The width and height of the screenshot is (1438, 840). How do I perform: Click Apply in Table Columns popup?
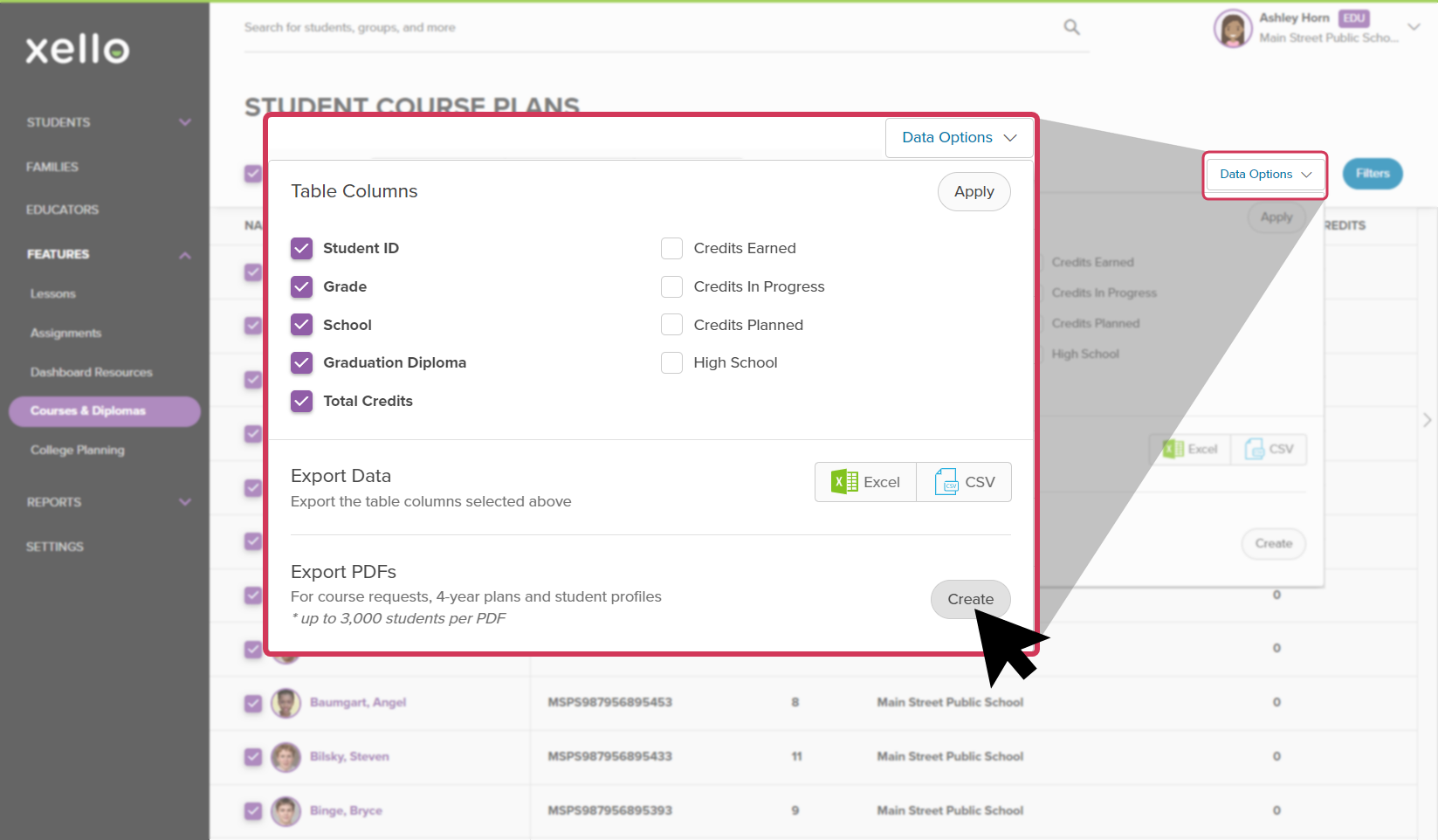[x=974, y=191]
